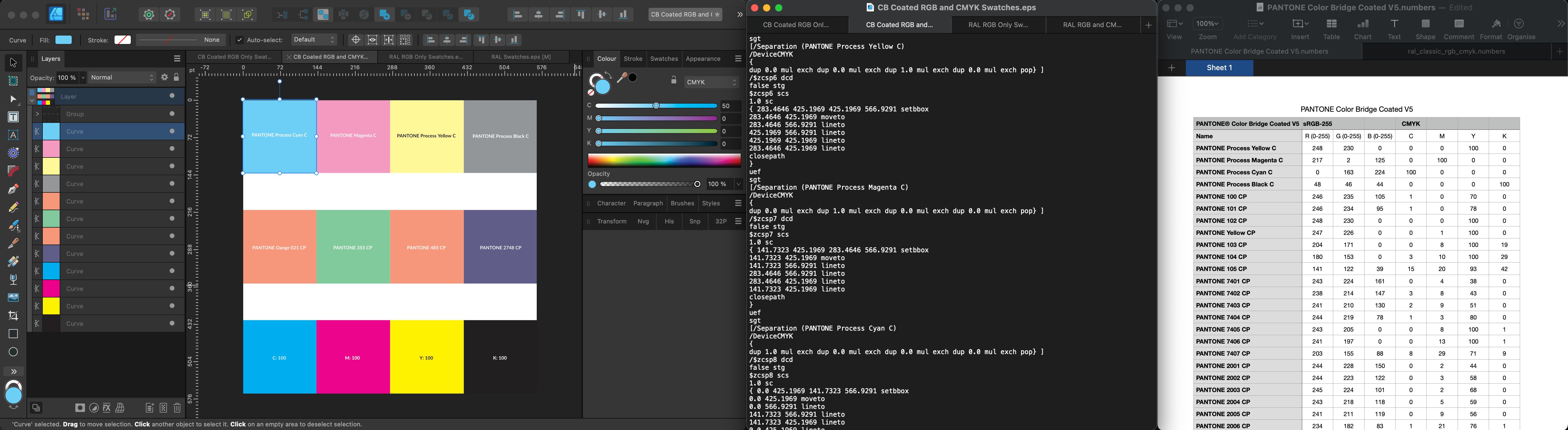Click Sheet 1 tab in Numbers
The height and width of the screenshot is (430, 1568).
(1219, 68)
